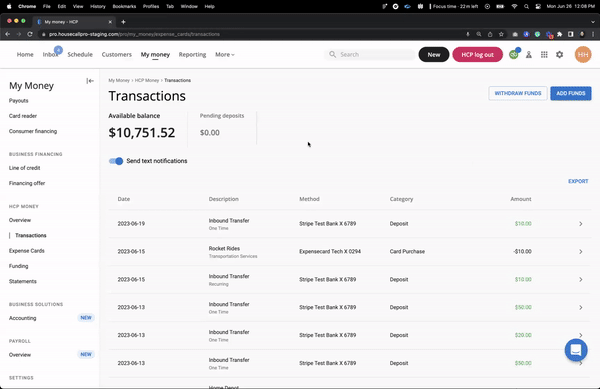
Task: Click Expensecard Tech X 0294 method cell
Action: click(330, 252)
